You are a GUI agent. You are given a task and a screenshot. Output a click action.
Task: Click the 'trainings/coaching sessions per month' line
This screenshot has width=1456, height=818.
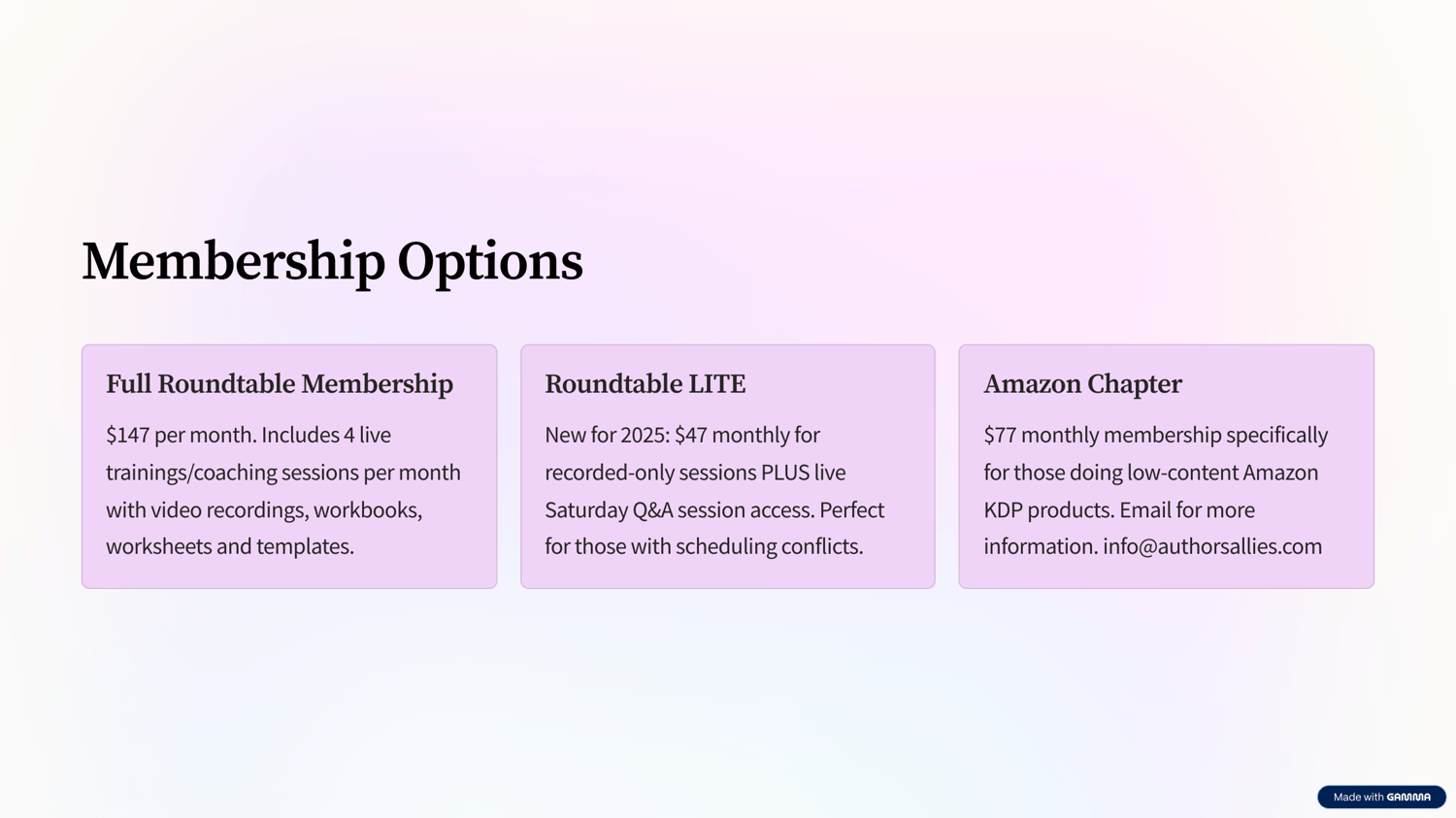click(x=283, y=473)
